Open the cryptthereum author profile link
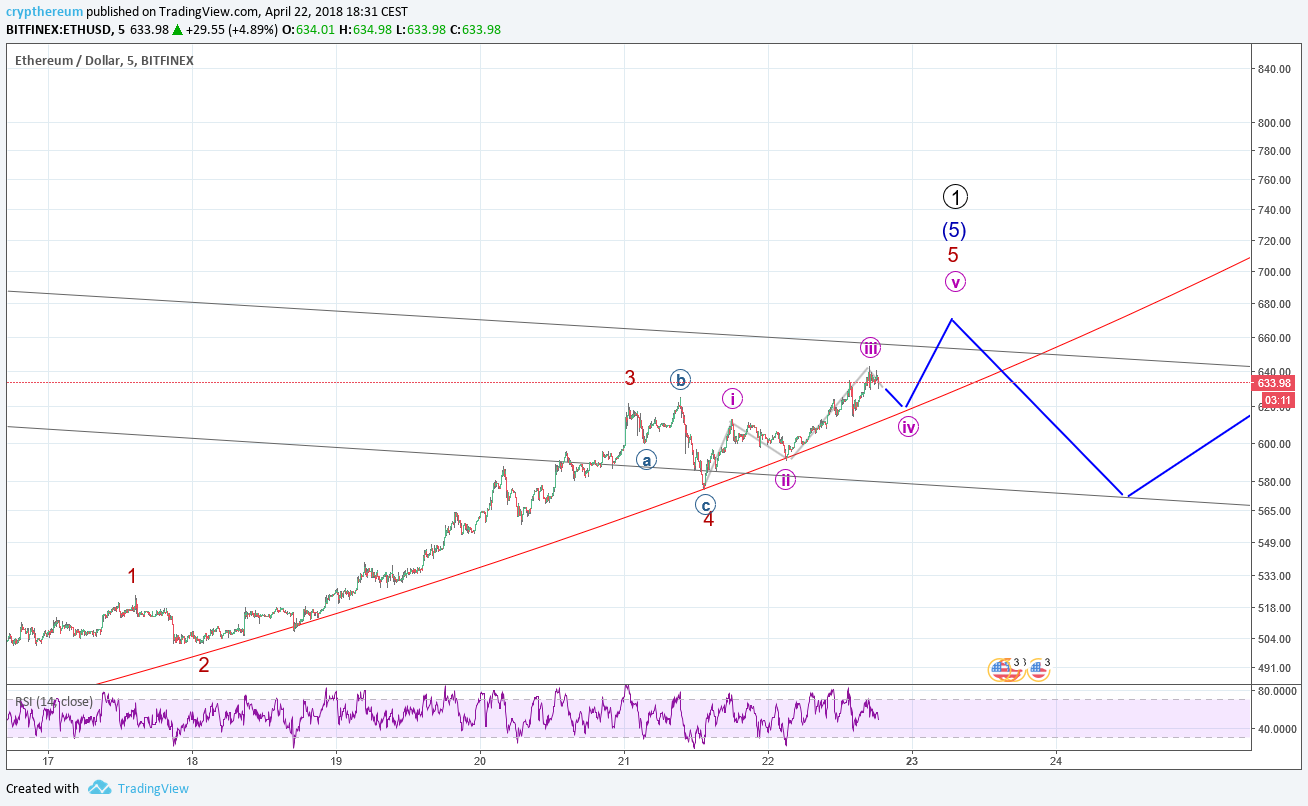This screenshot has height=806, width=1308. point(44,12)
